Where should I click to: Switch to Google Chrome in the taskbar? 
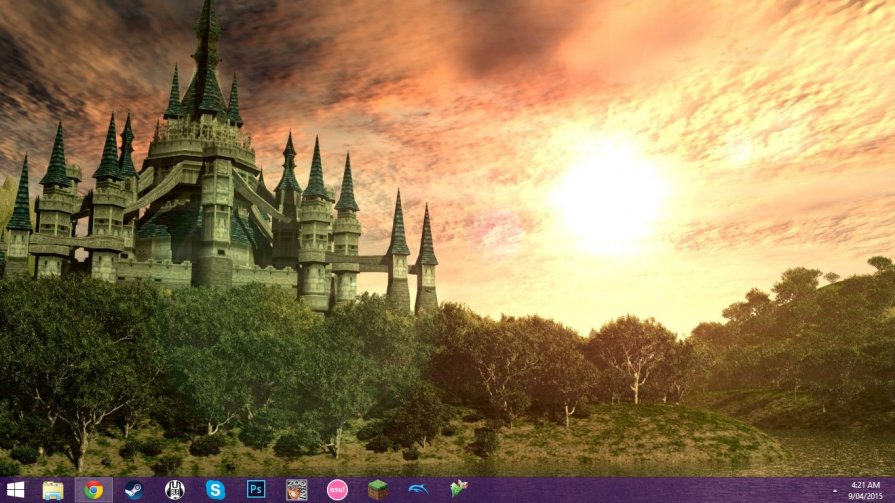pyautogui.click(x=94, y=490)
